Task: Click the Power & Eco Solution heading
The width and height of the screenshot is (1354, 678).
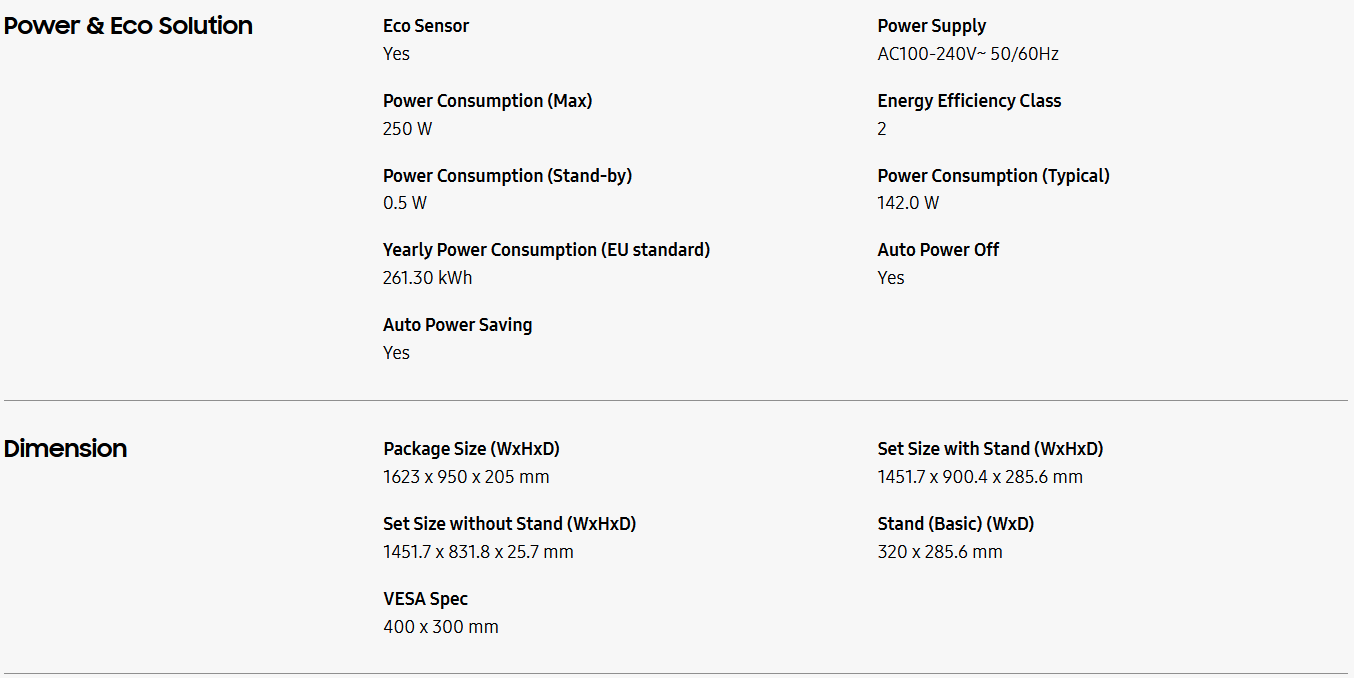Action: (128, 26)
